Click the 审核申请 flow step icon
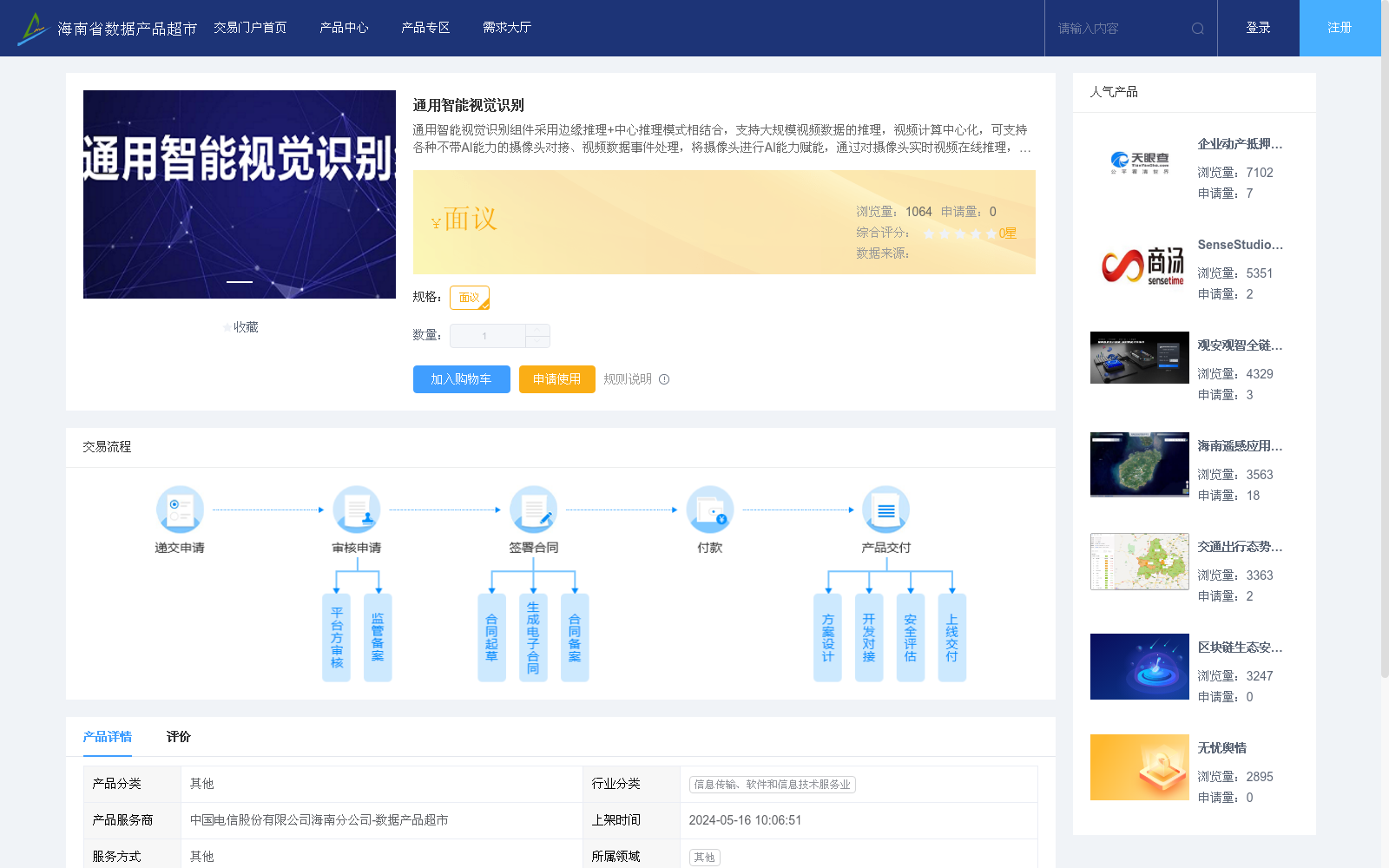This screenshot has height=868, width=1389. pos(357,510)
